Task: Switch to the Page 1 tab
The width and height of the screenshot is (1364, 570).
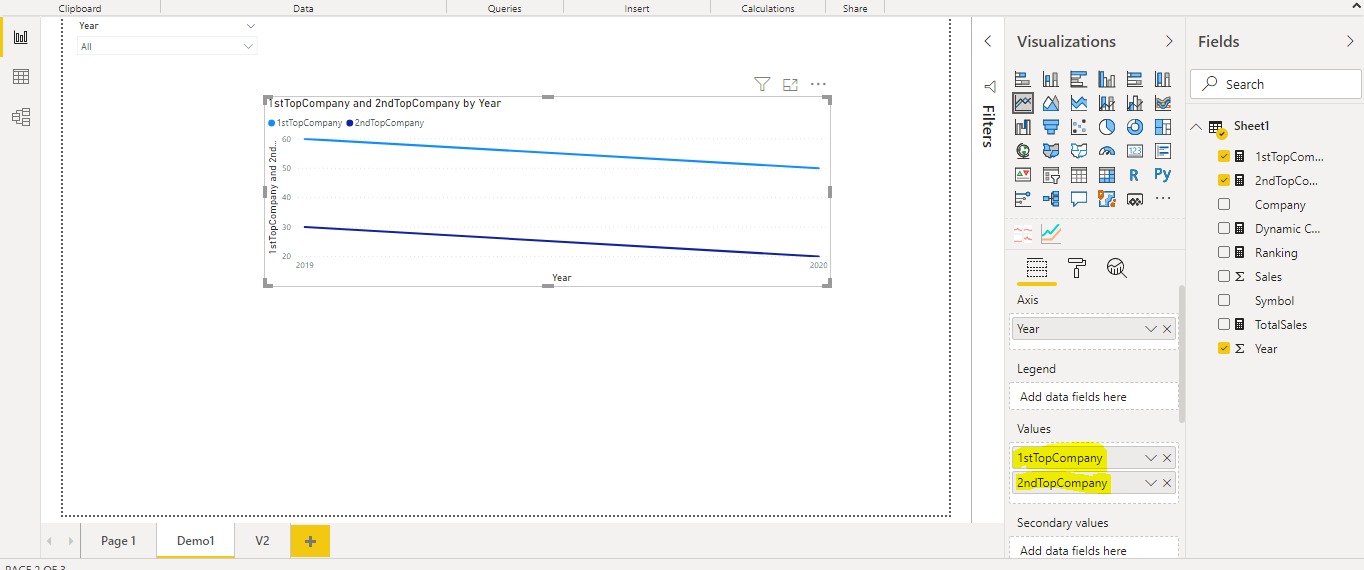Action: coord(118,541)
